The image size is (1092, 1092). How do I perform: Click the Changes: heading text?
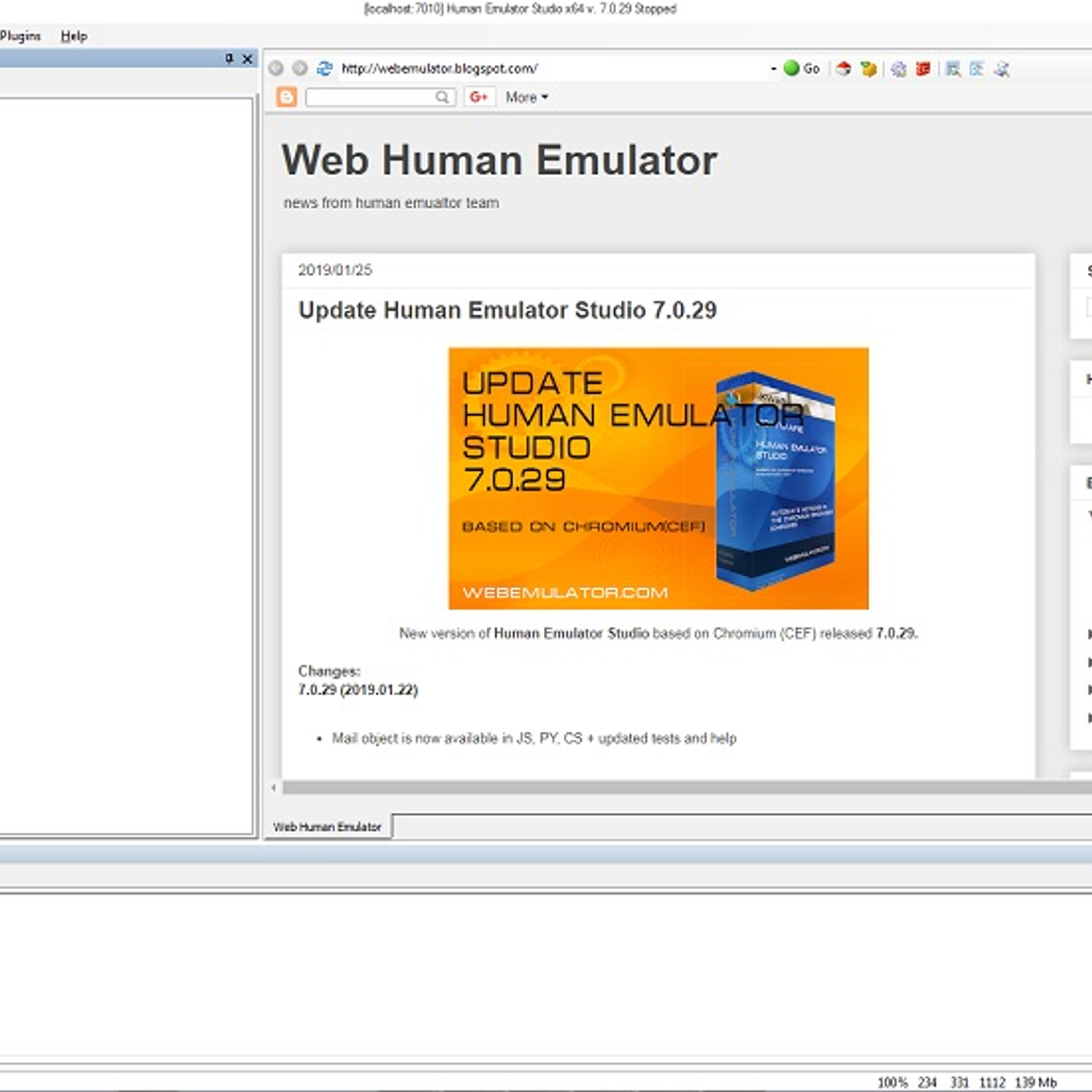329,671
